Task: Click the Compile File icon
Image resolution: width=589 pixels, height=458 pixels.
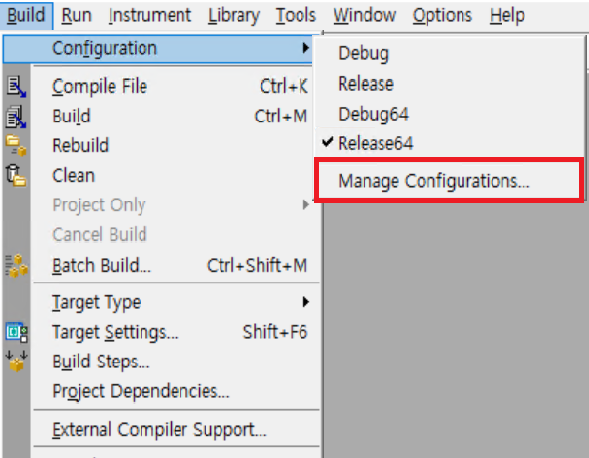Action: tap(17, 86)
